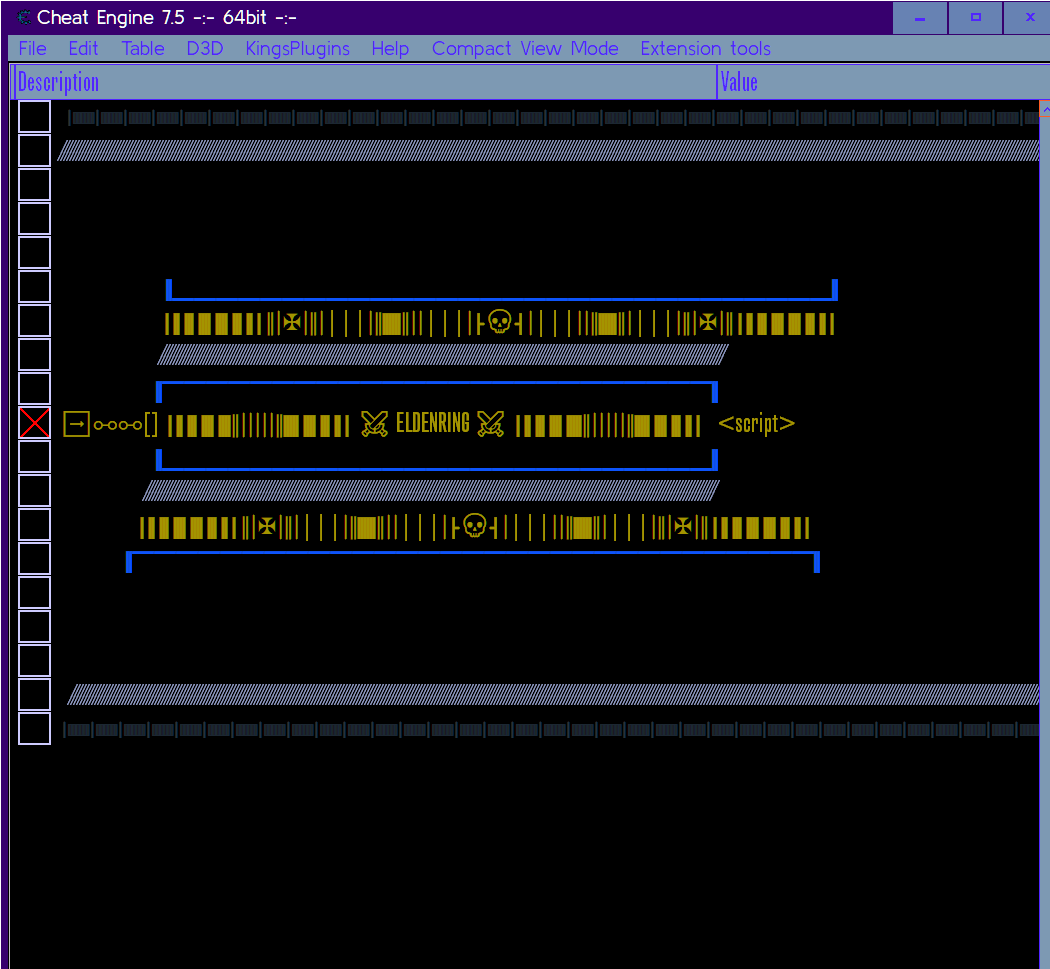Click the crossed swords icon left of ELDENRING
Screen dimensions: 1050x969
[374, 424]
